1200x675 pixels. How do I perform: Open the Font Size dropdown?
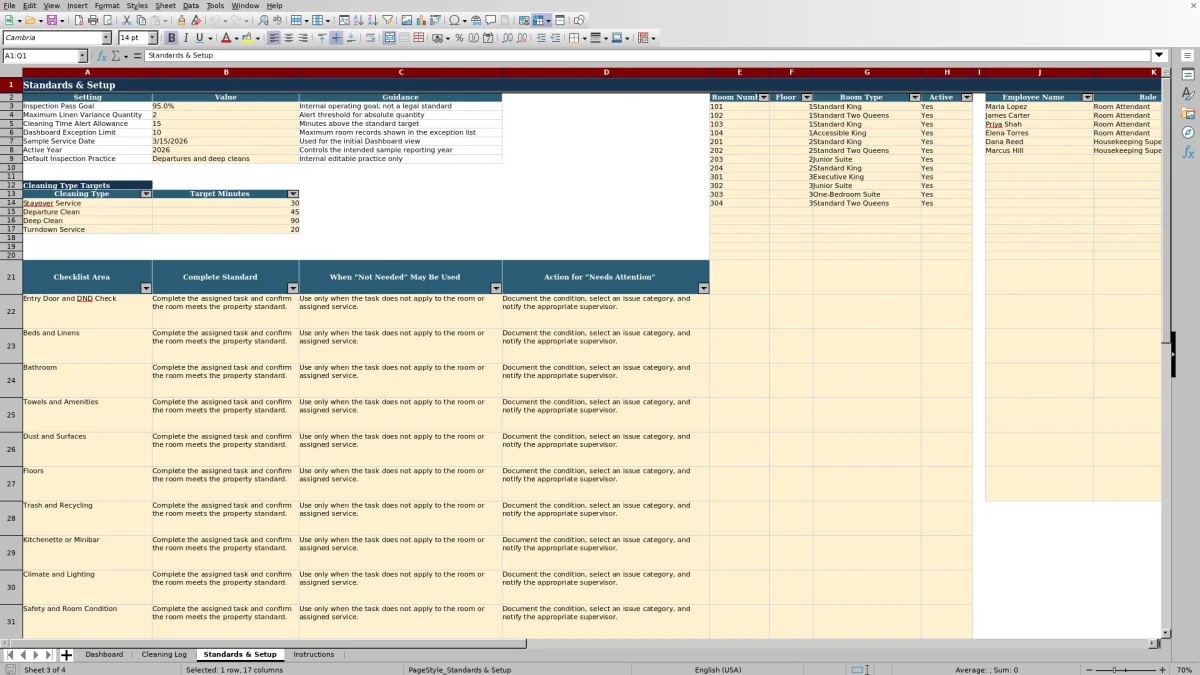point(153,38)
